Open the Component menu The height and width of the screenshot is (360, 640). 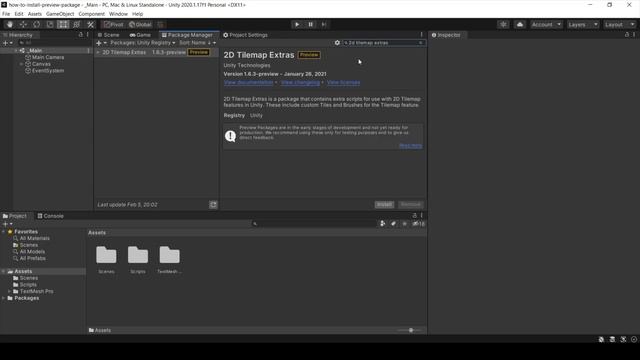coord(91,14)
